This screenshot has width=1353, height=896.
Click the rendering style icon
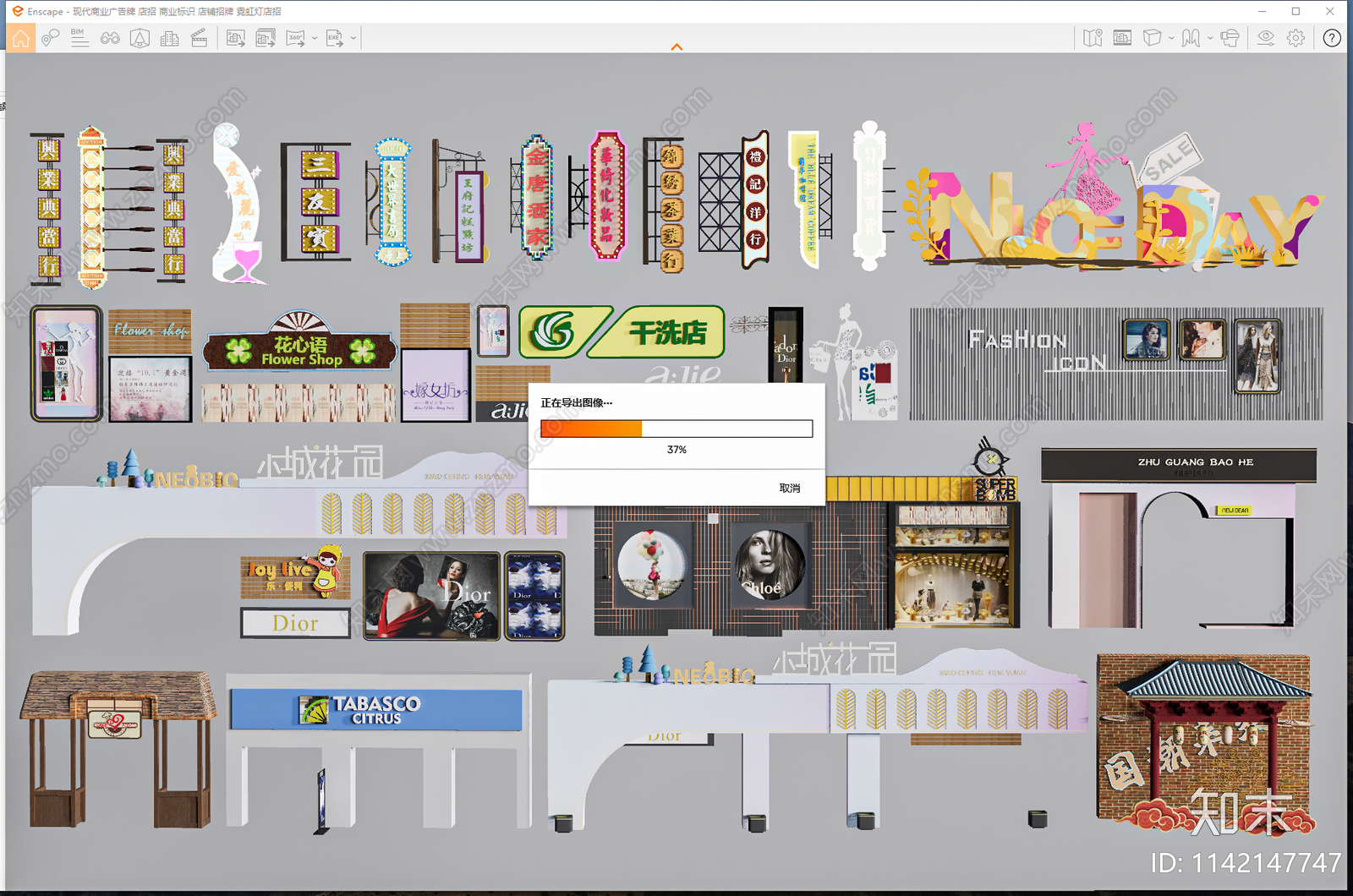[x=1191, y=38]
